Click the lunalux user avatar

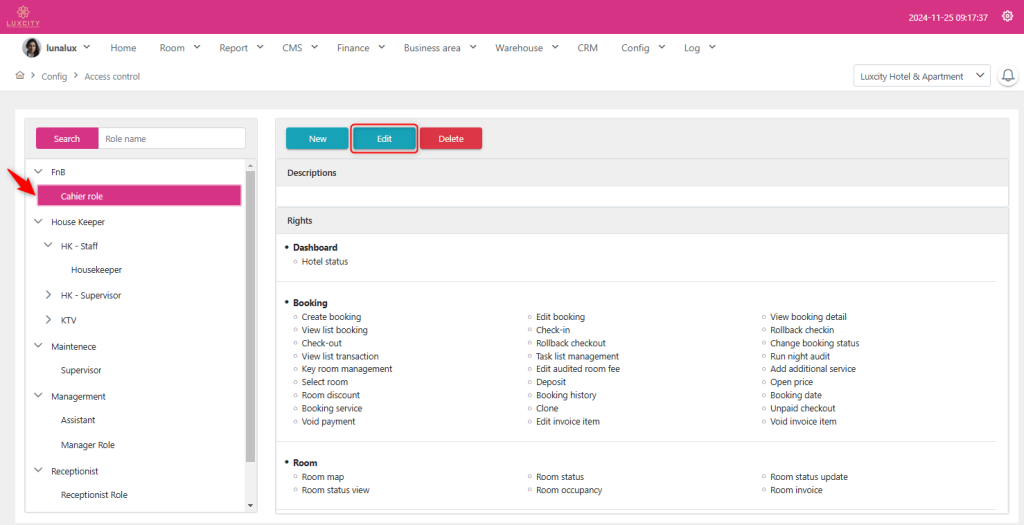pyautogui.click(x=31, y=48)
